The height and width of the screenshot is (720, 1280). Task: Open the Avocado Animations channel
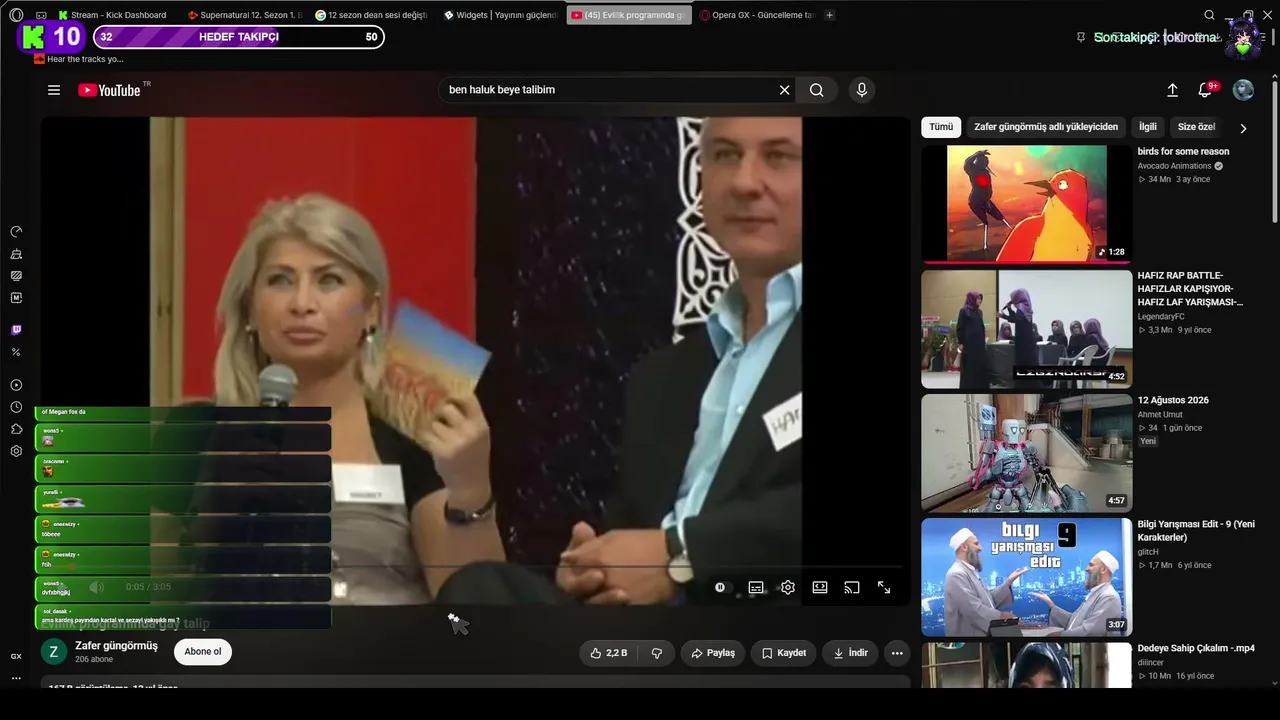(1174, 166)
